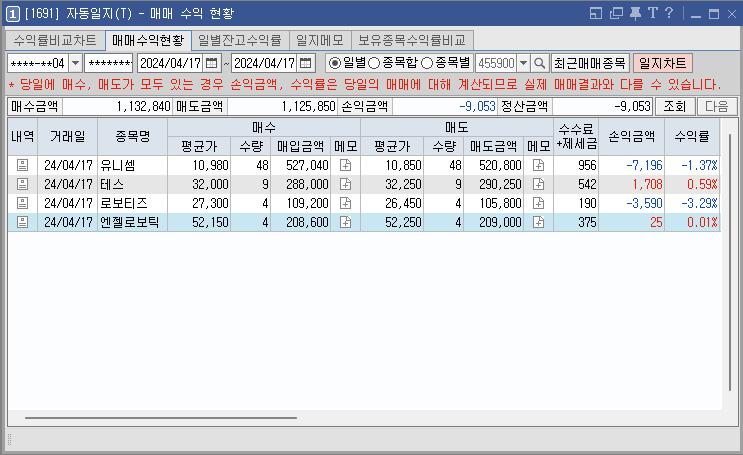Click the 손익금액 column header

tap(632, 136)
